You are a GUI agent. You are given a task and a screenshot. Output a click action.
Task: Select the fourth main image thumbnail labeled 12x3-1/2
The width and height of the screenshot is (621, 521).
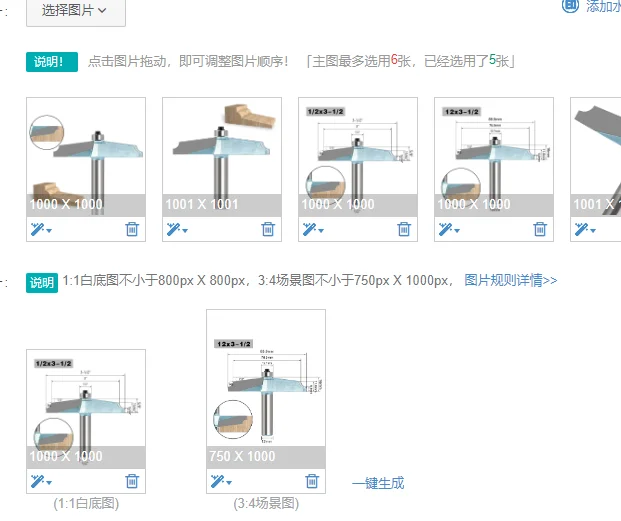(494, 157)
